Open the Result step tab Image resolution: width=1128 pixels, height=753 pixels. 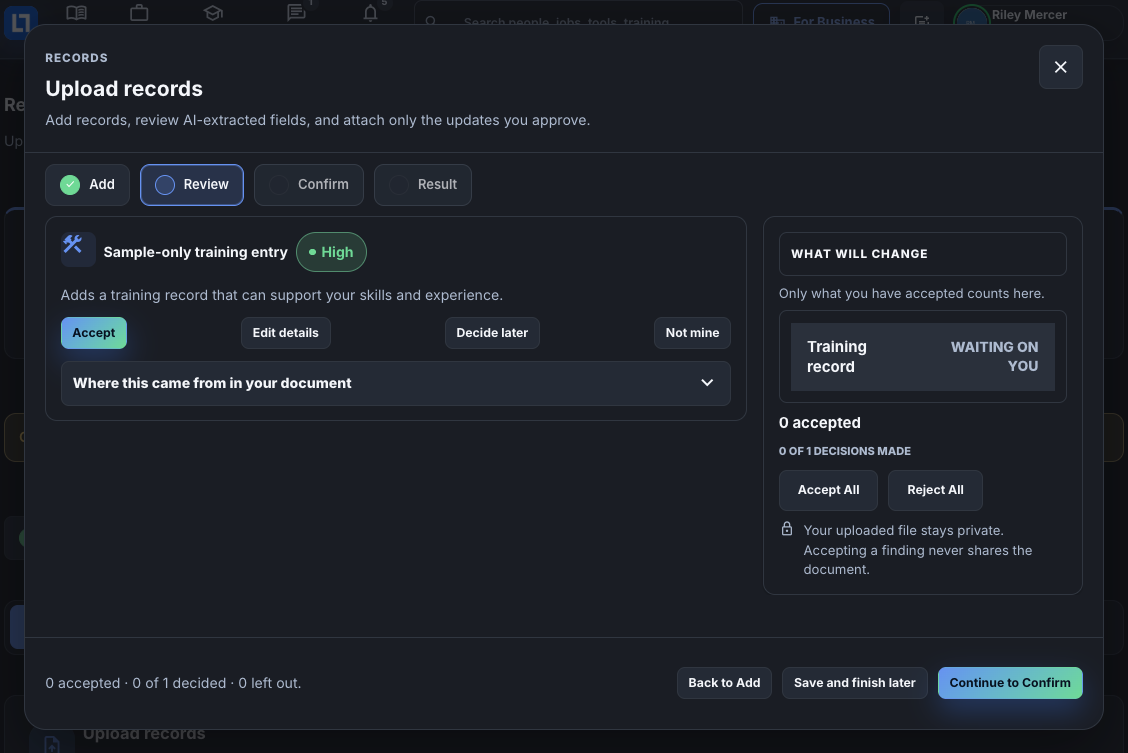pos(422,185)
